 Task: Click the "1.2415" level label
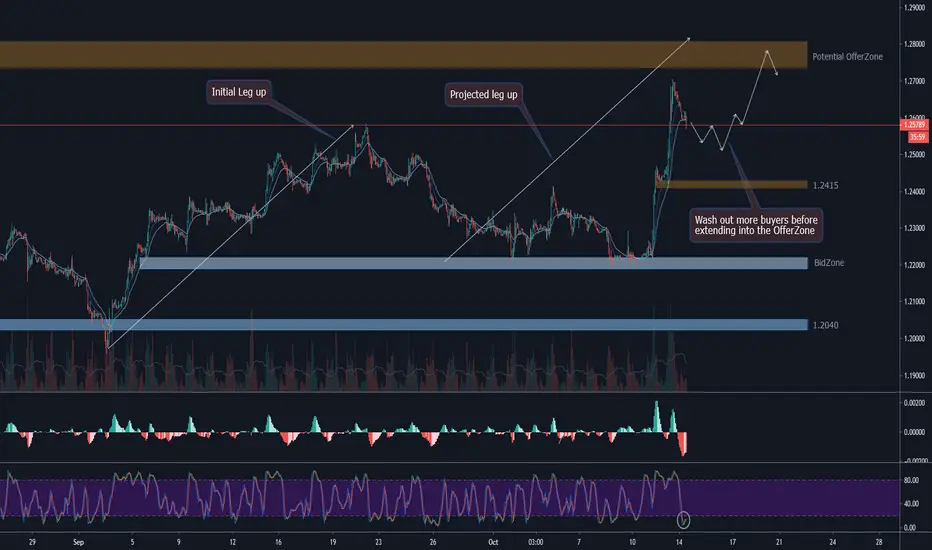pos(825,186)
